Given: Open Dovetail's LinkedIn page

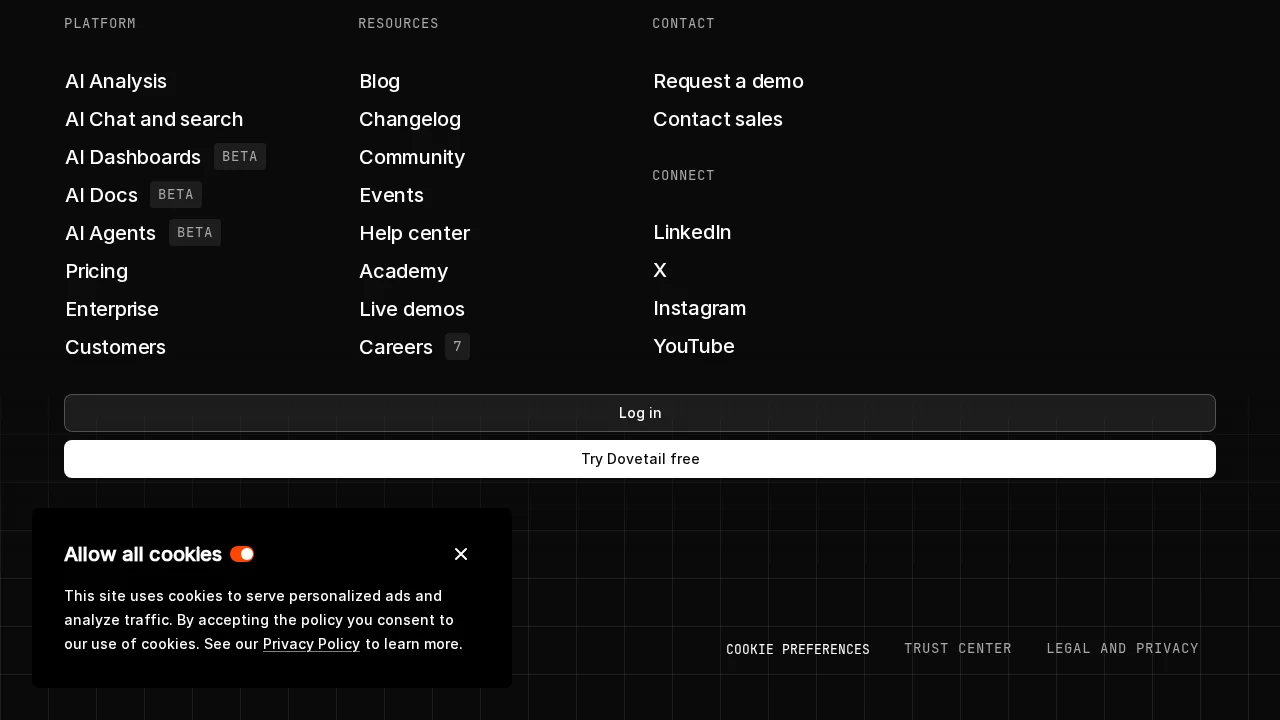Looking at the screenshot, I should coord(692,232).
